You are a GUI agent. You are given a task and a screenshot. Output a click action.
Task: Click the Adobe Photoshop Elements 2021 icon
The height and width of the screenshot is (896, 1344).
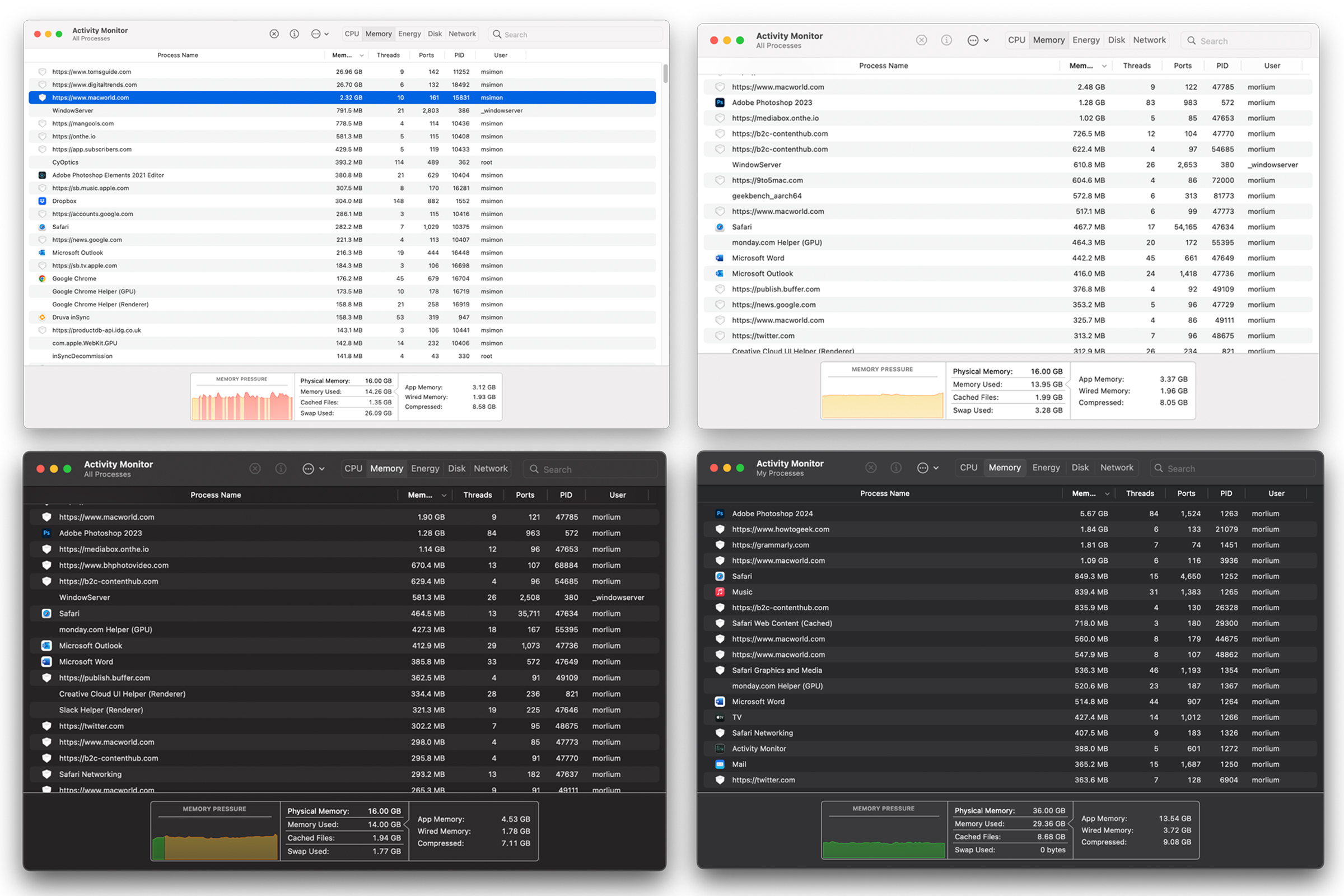pyautogui.click(x=43, y=175)
